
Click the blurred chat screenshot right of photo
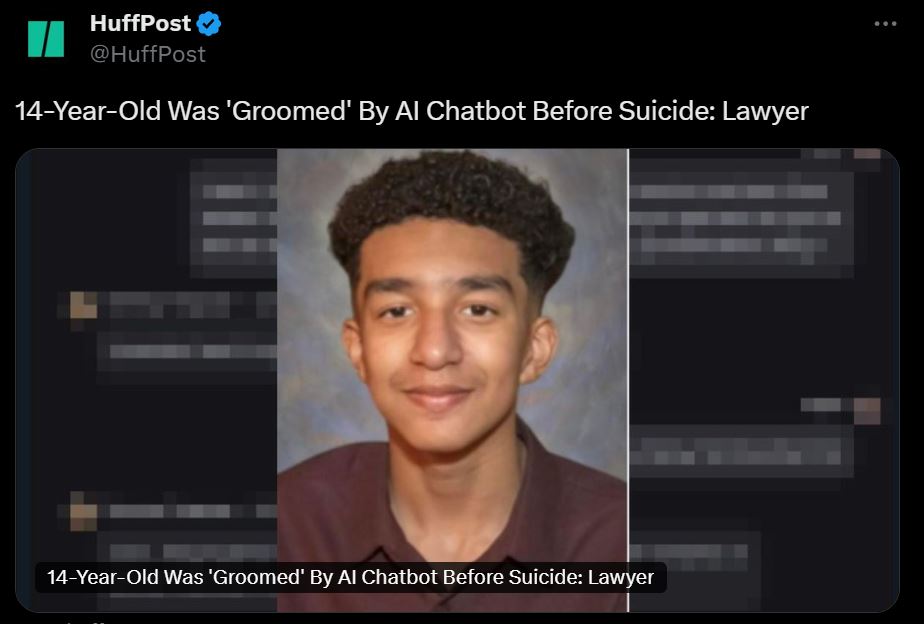764,380
